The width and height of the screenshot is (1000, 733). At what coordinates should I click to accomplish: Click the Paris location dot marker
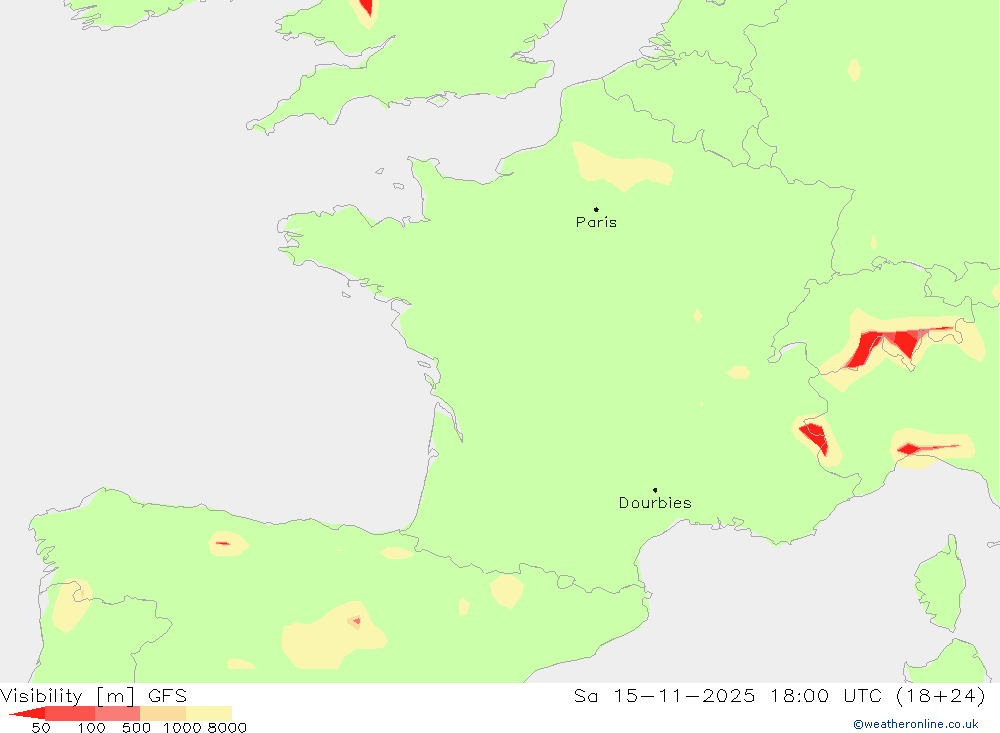point(596,209)
